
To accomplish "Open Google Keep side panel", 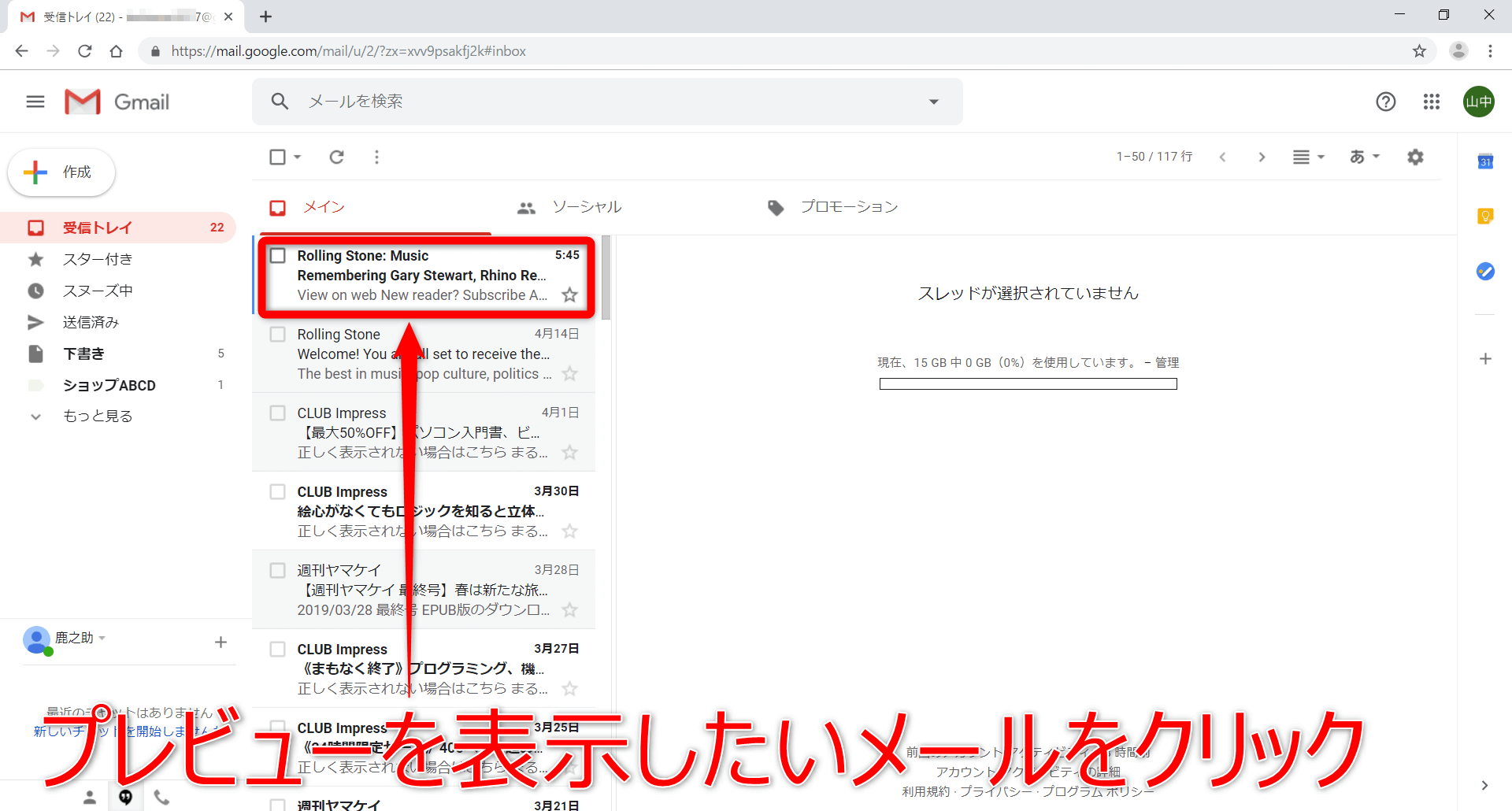I will [1485, 216].
